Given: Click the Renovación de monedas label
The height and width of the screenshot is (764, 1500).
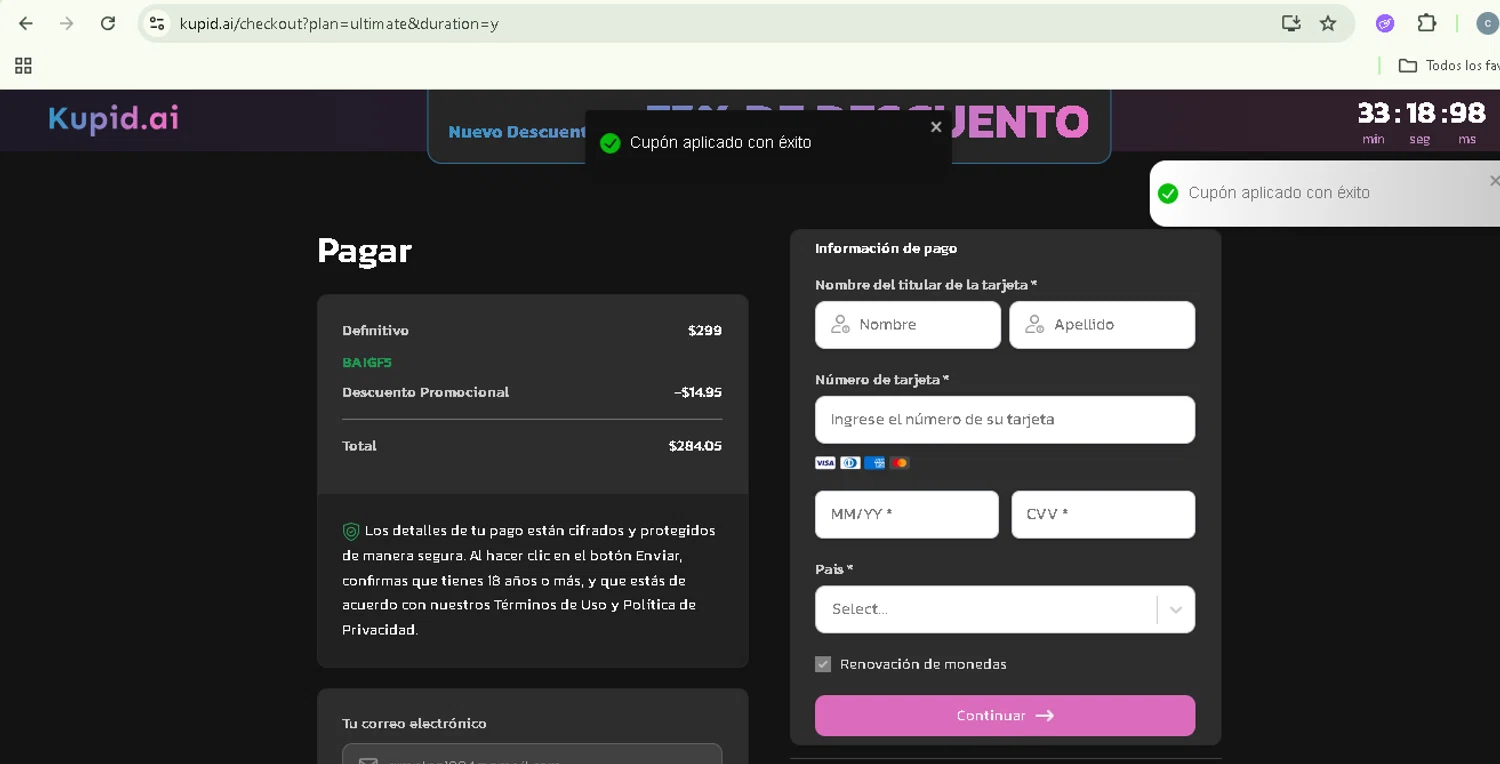Looking at the screenshot, I should coord(923,664).
